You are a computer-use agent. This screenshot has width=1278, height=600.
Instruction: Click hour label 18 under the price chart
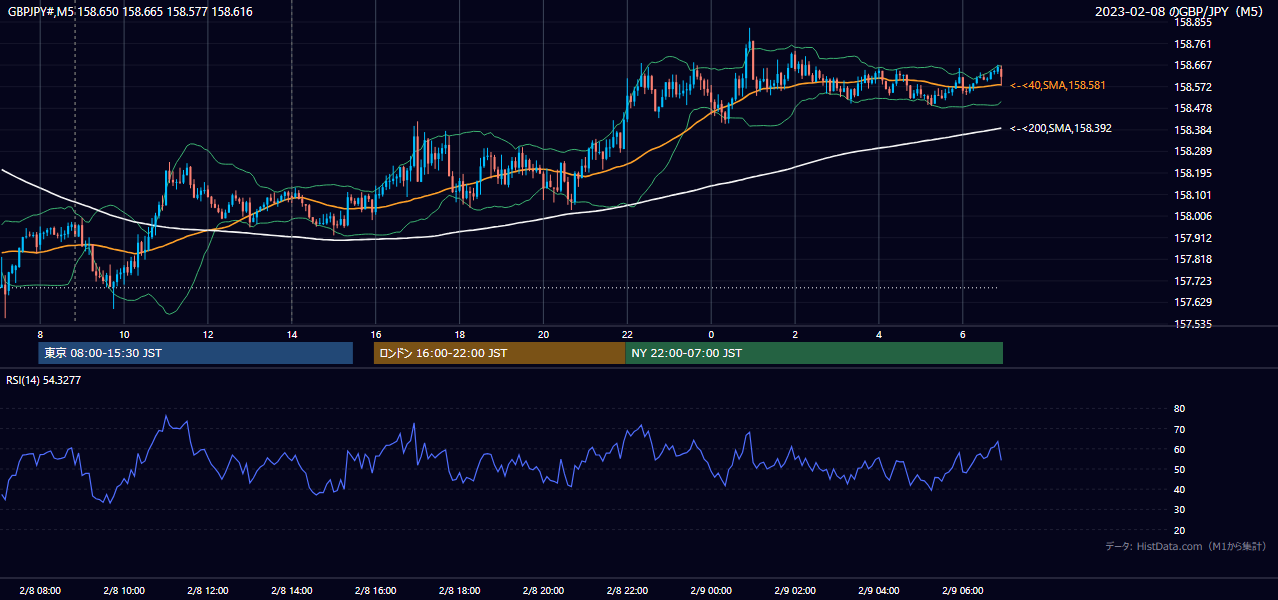459,334
